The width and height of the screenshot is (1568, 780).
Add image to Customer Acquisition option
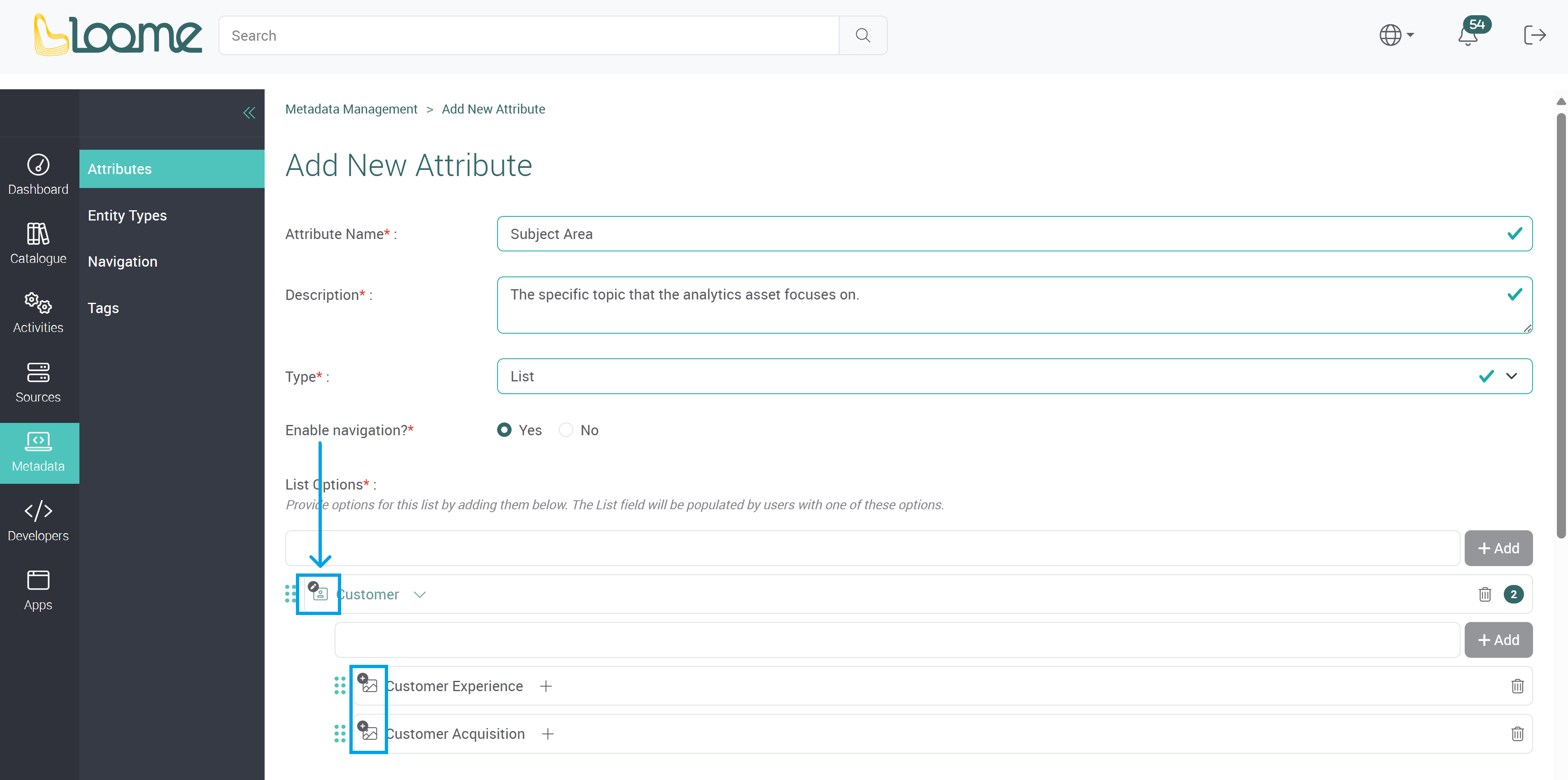[x=368, y=731]
